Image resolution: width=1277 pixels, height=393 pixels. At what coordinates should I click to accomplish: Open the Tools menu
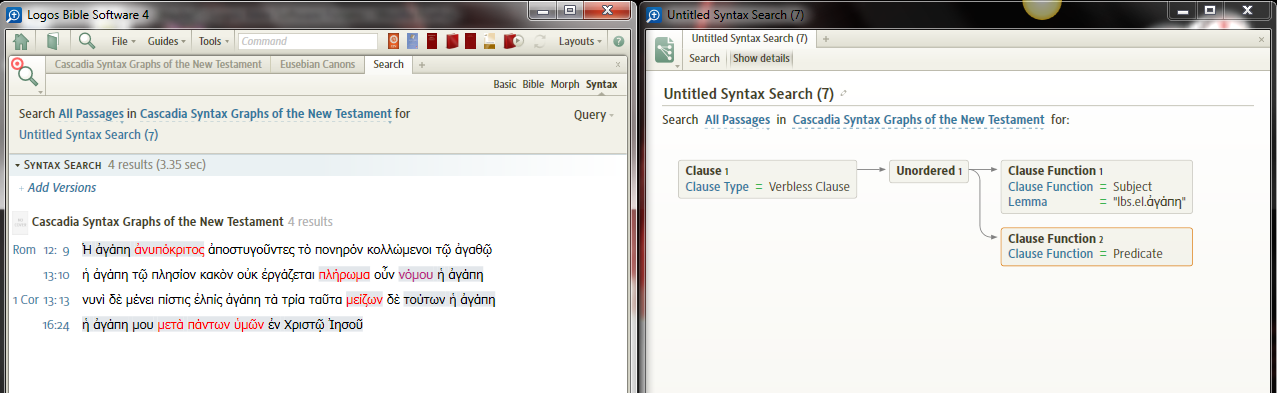click(213, 41)
